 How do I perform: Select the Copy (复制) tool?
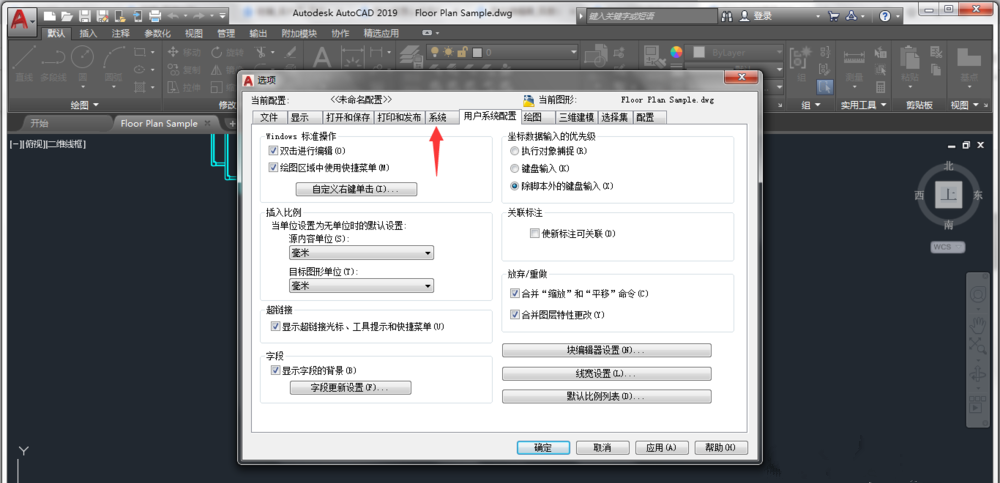point(184,70)
